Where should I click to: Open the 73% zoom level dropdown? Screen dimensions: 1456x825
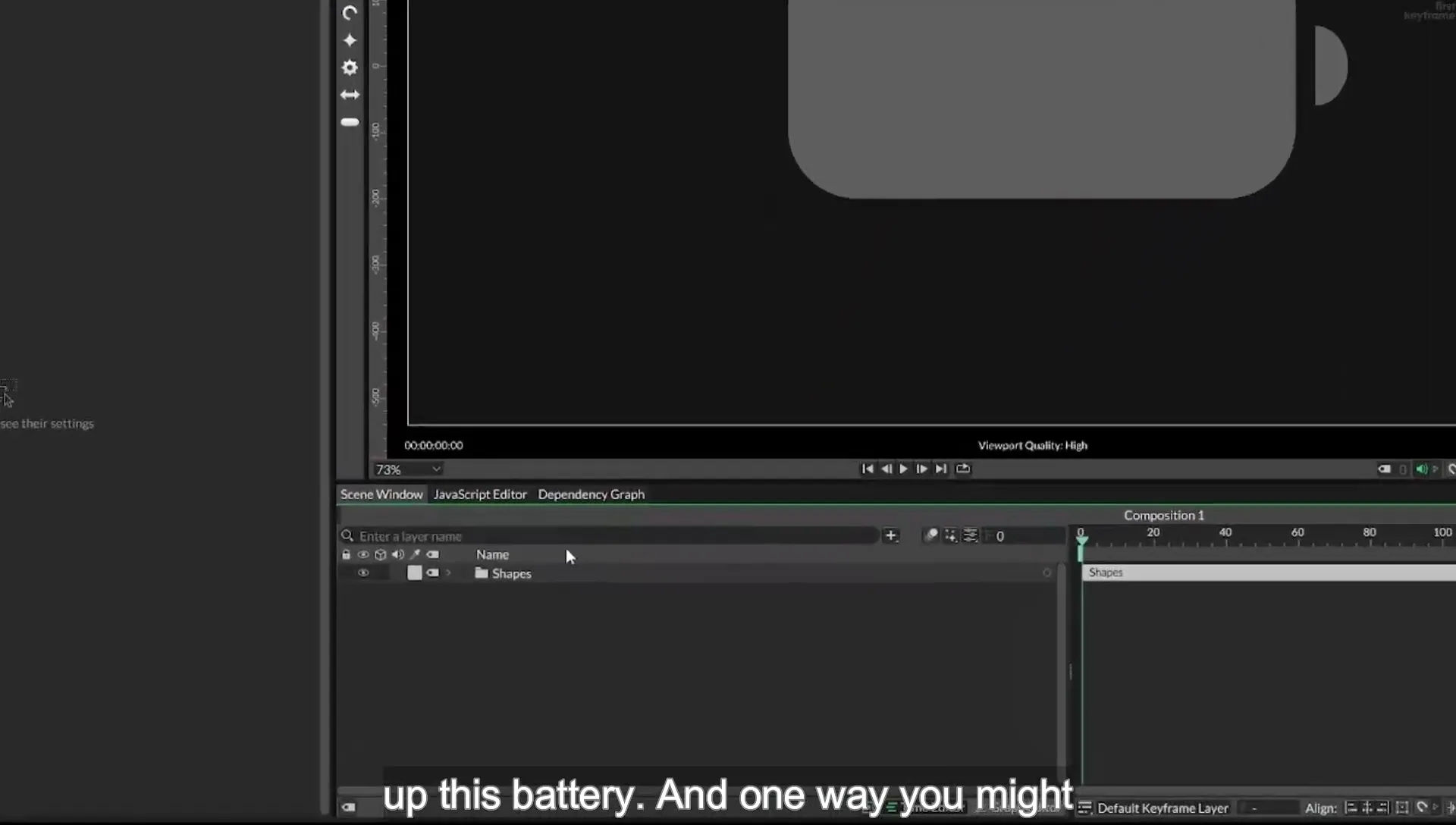(x=408, y=469)
